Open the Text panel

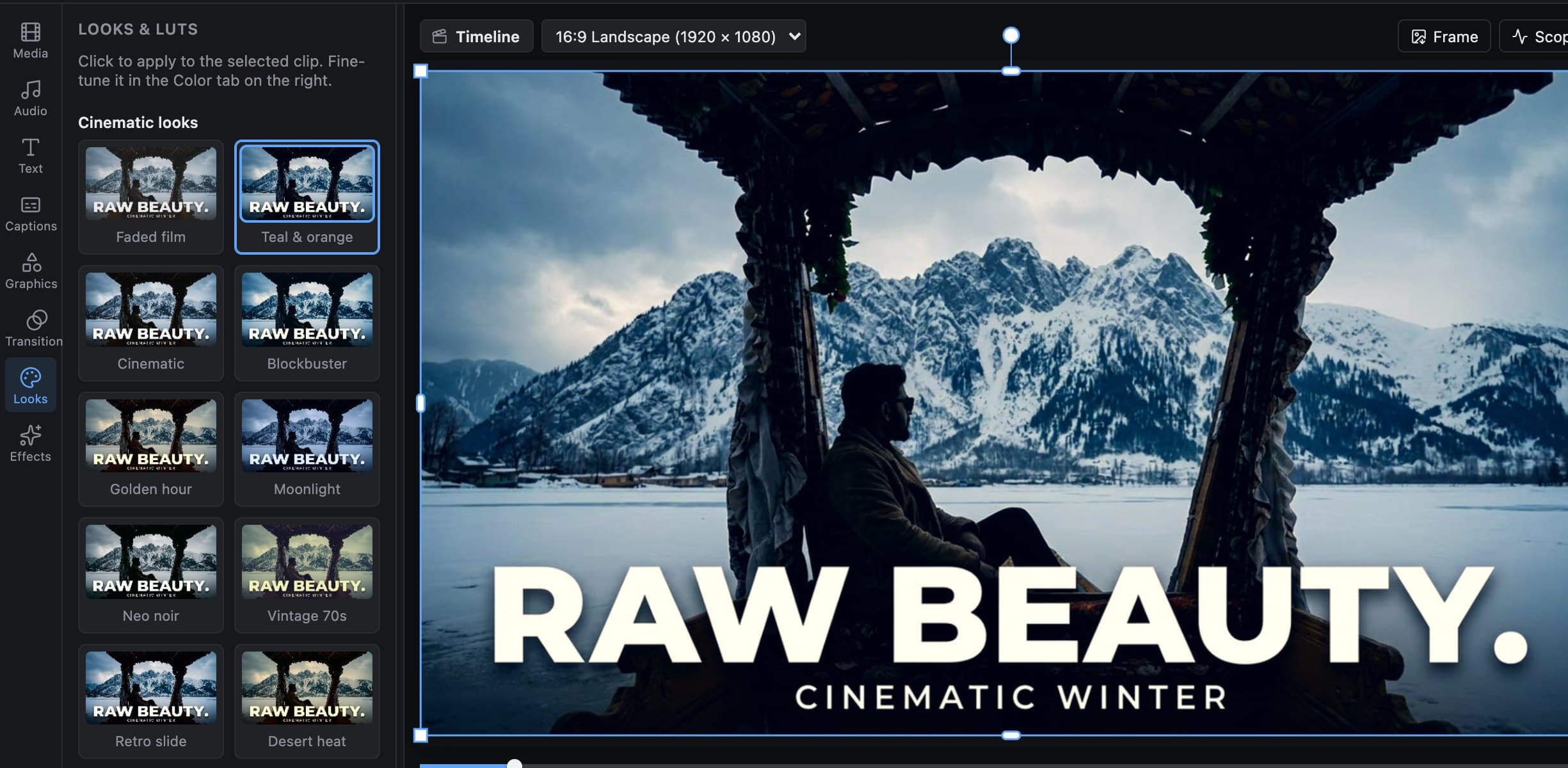click(30, 156)
